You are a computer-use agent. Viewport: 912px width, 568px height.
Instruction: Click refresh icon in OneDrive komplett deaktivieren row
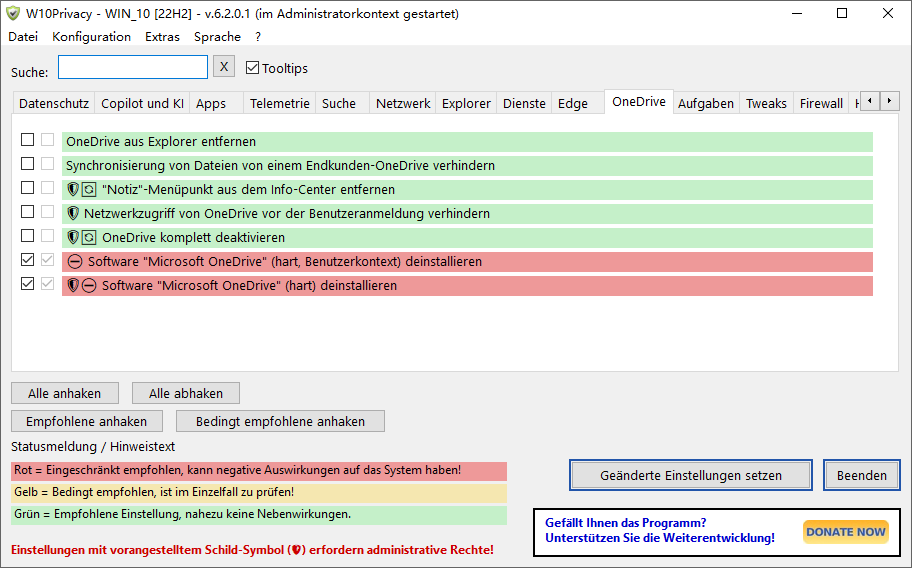pos(88,237)
